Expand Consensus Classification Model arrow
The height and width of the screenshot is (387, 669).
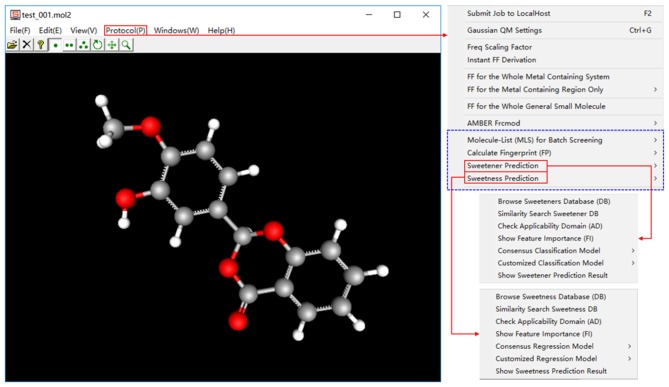633,250
